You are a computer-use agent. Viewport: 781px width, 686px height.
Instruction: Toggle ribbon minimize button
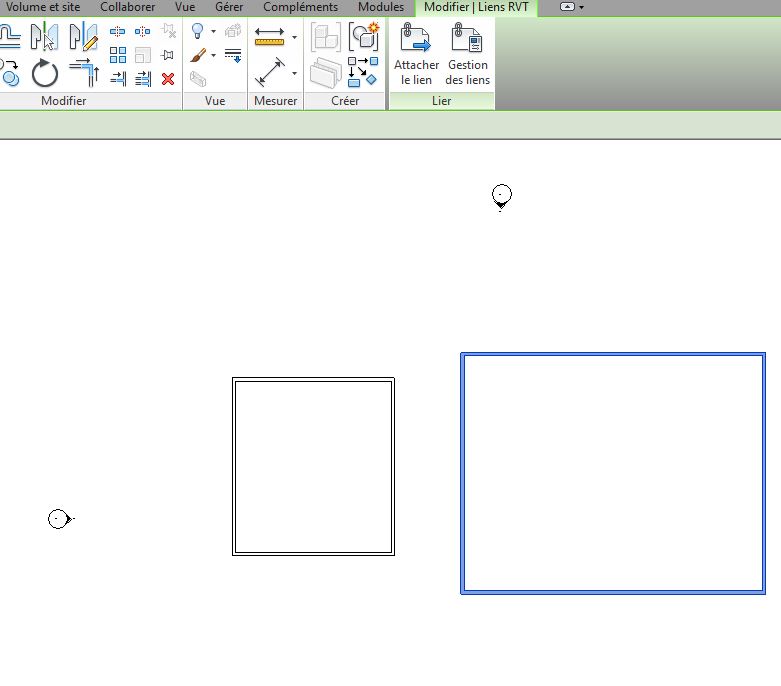[567, 7]
